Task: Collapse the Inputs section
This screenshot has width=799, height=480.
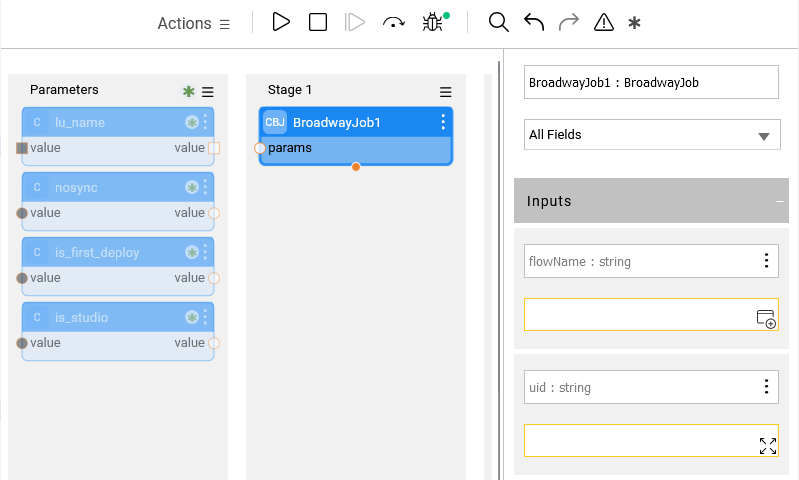Action: pyautogui.click(x=780, y=201)
